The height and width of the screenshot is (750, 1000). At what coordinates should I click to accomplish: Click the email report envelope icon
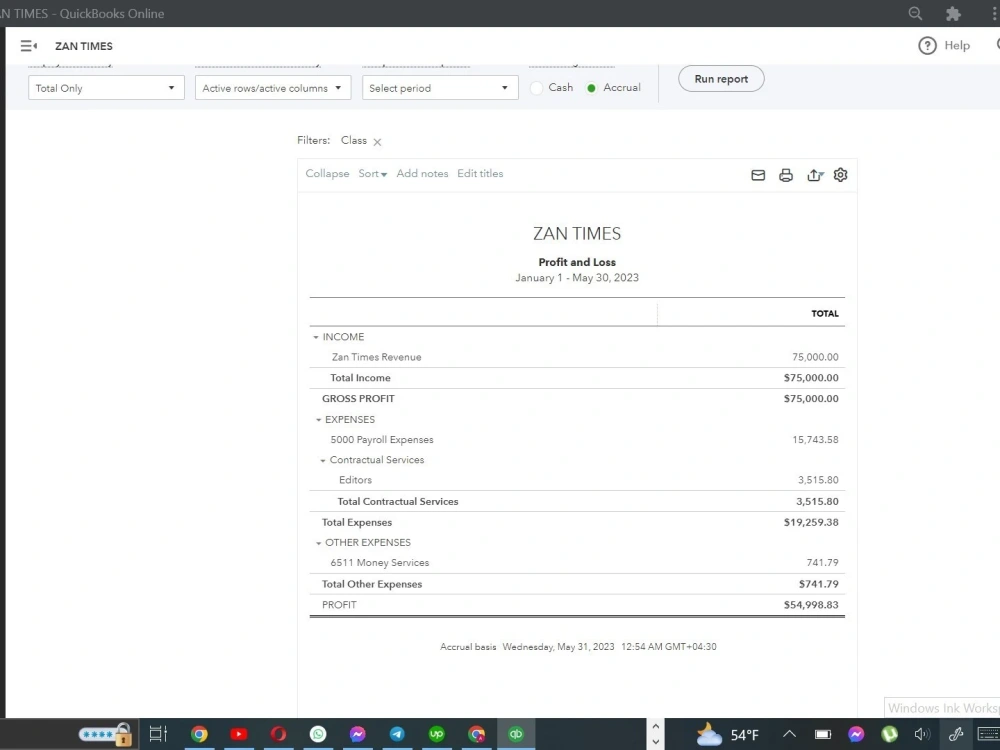click(758, 175)
